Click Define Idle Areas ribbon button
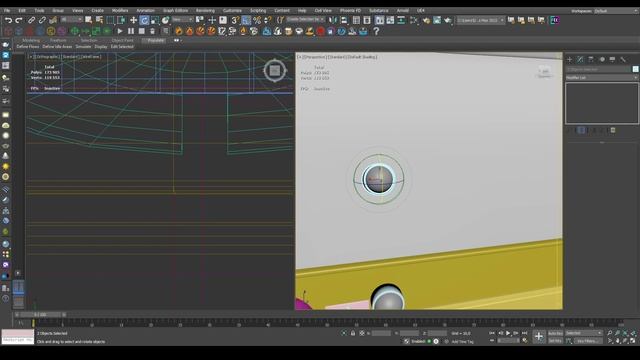640x360 pixels. click(x=57, y=47)
